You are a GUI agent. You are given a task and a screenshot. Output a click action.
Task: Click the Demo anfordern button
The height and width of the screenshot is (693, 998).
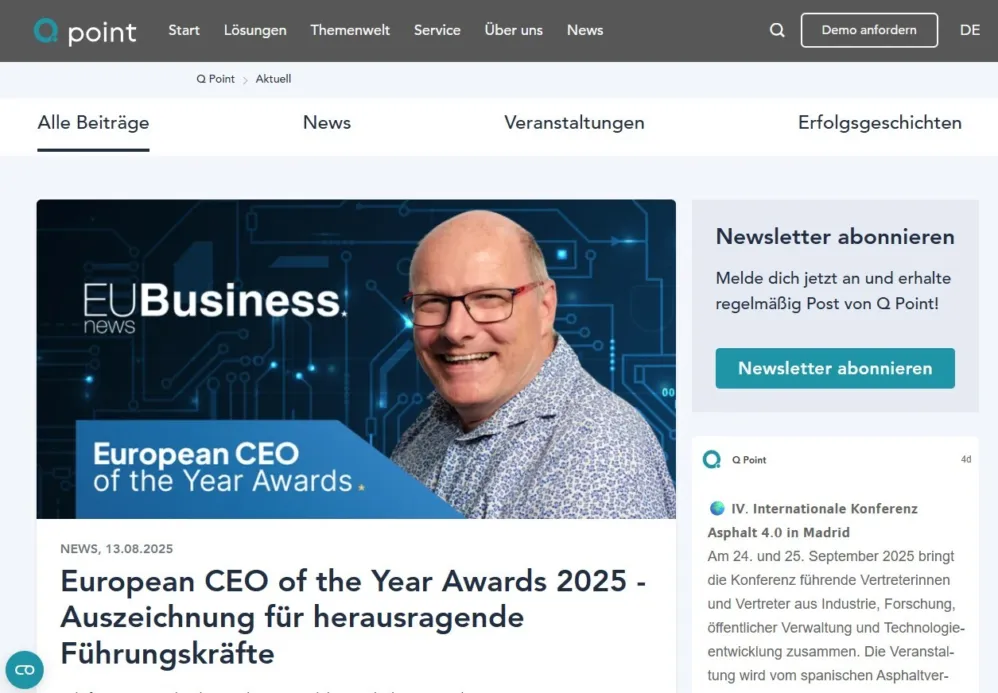pyautogui.click(x=869, y=30)
